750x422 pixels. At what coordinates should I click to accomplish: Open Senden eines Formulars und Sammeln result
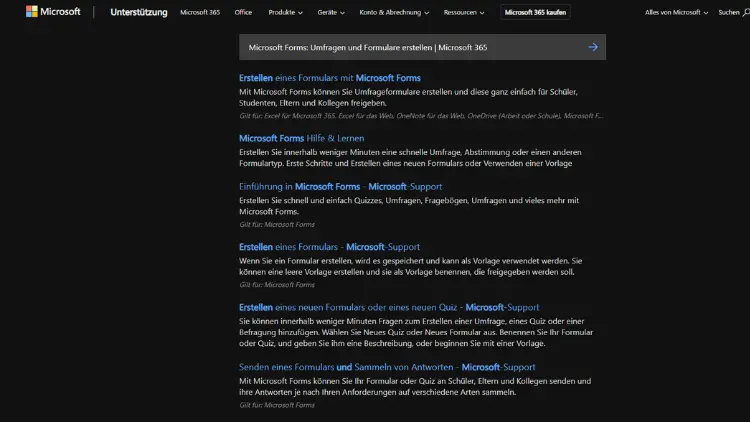pos(387,367)
